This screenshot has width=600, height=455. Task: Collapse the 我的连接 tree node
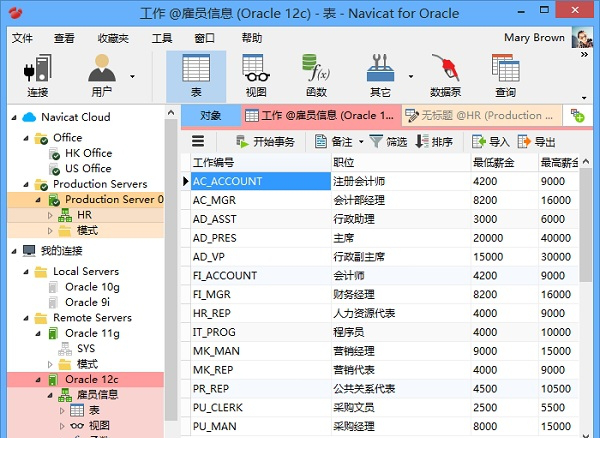point(14,251)
